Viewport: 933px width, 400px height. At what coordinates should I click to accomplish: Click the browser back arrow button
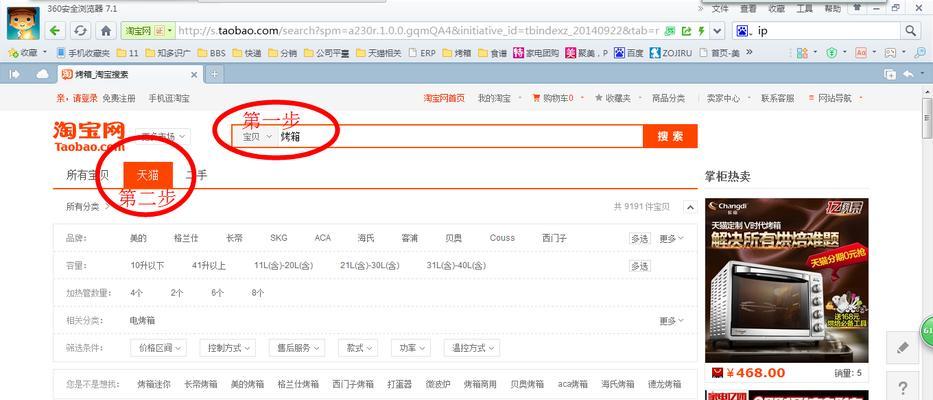click(x=55, y=30)
